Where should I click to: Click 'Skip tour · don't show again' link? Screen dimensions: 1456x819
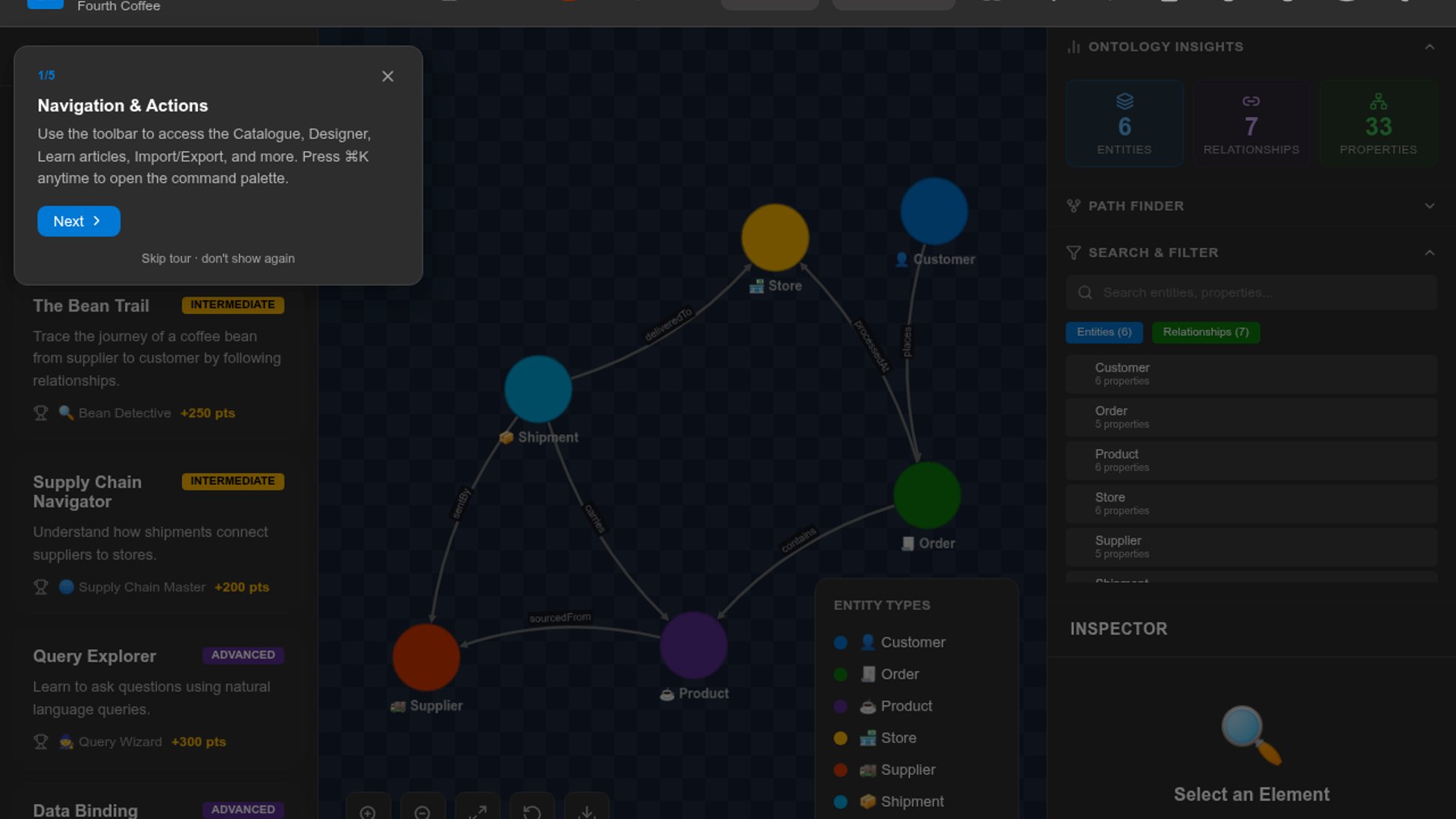(x=218, y=259)
